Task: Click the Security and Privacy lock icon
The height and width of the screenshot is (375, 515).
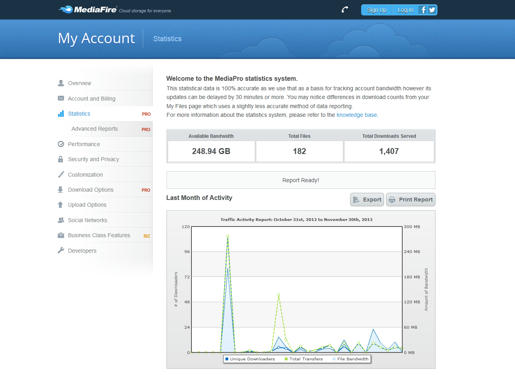Action: click(61, 159)
